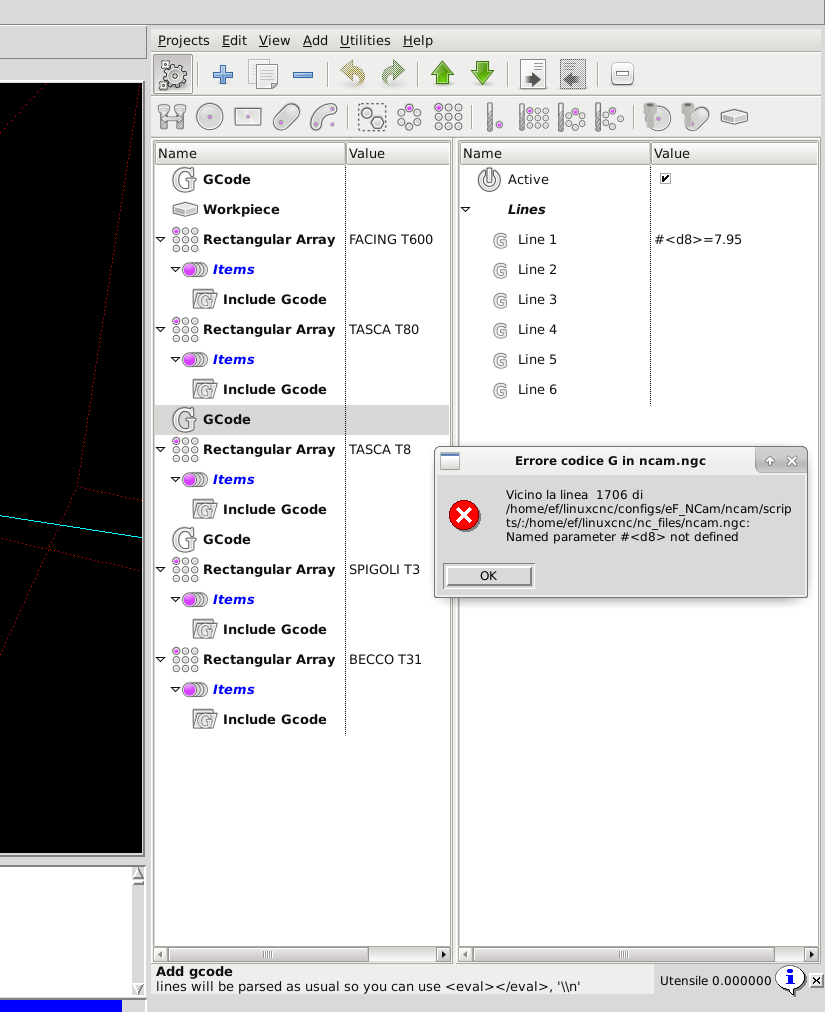Click Value column header in right panel

tap(735, 154)
